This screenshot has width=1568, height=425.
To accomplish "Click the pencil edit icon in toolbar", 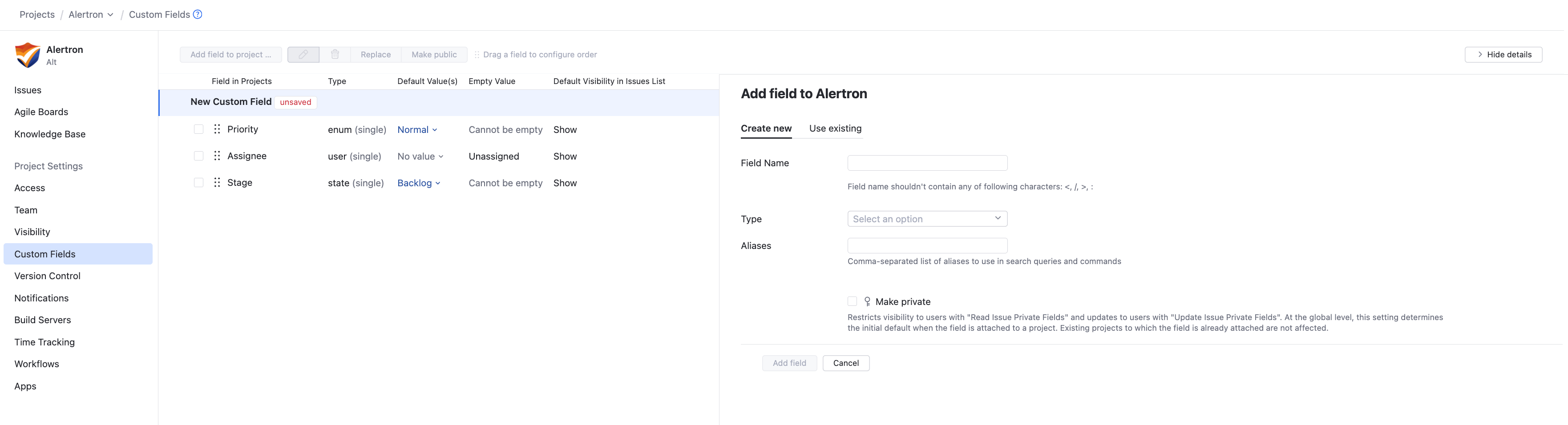I will tap(303, 55).
